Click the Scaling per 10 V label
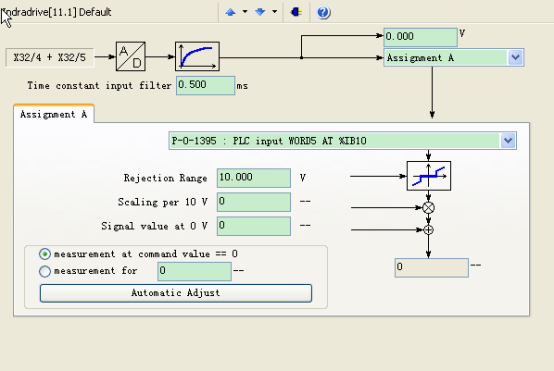This screenshot has width=554, height=371. click(163, 202)
